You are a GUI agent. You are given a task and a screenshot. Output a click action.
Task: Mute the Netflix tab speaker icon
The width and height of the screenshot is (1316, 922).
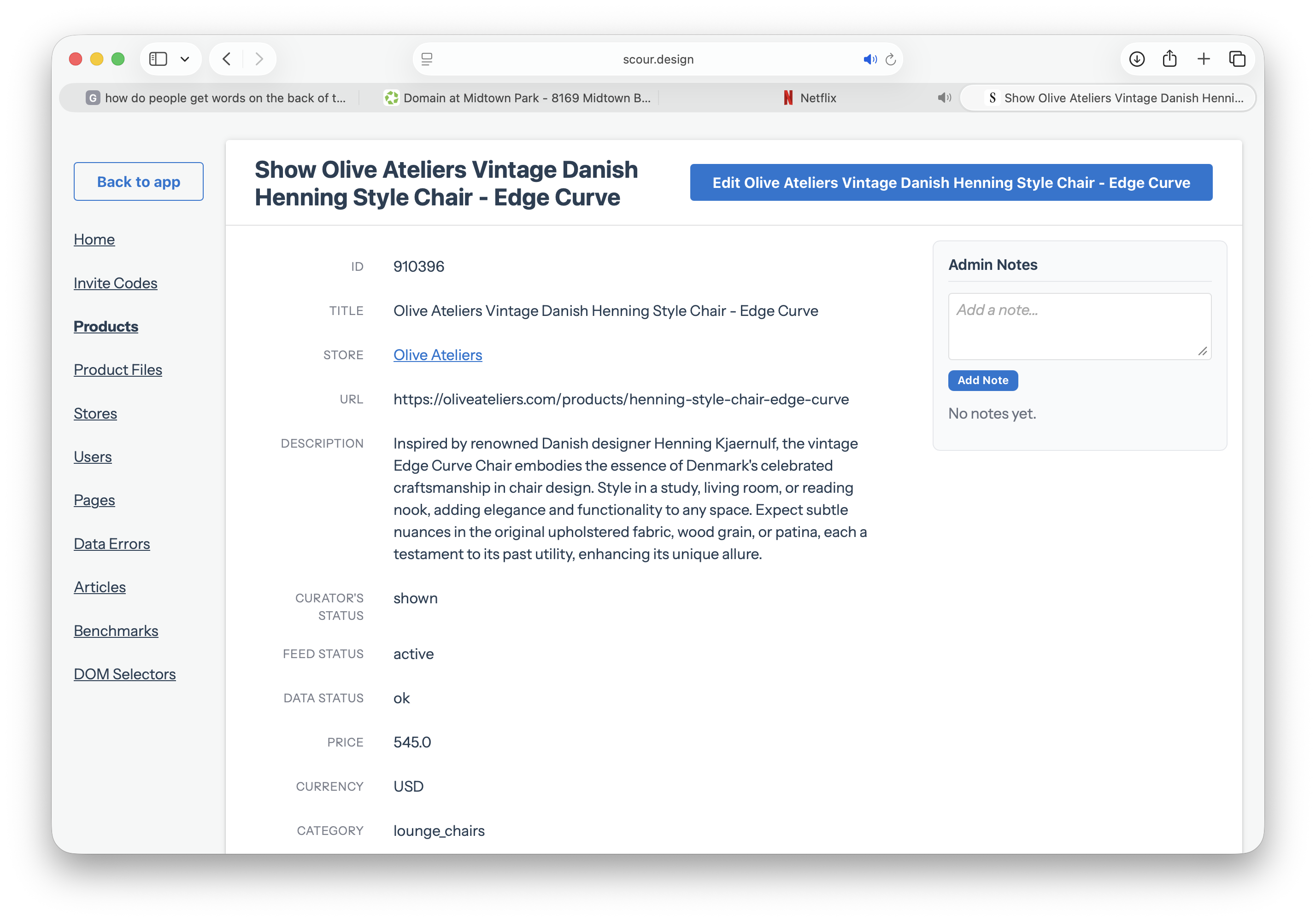coord(944,98)
